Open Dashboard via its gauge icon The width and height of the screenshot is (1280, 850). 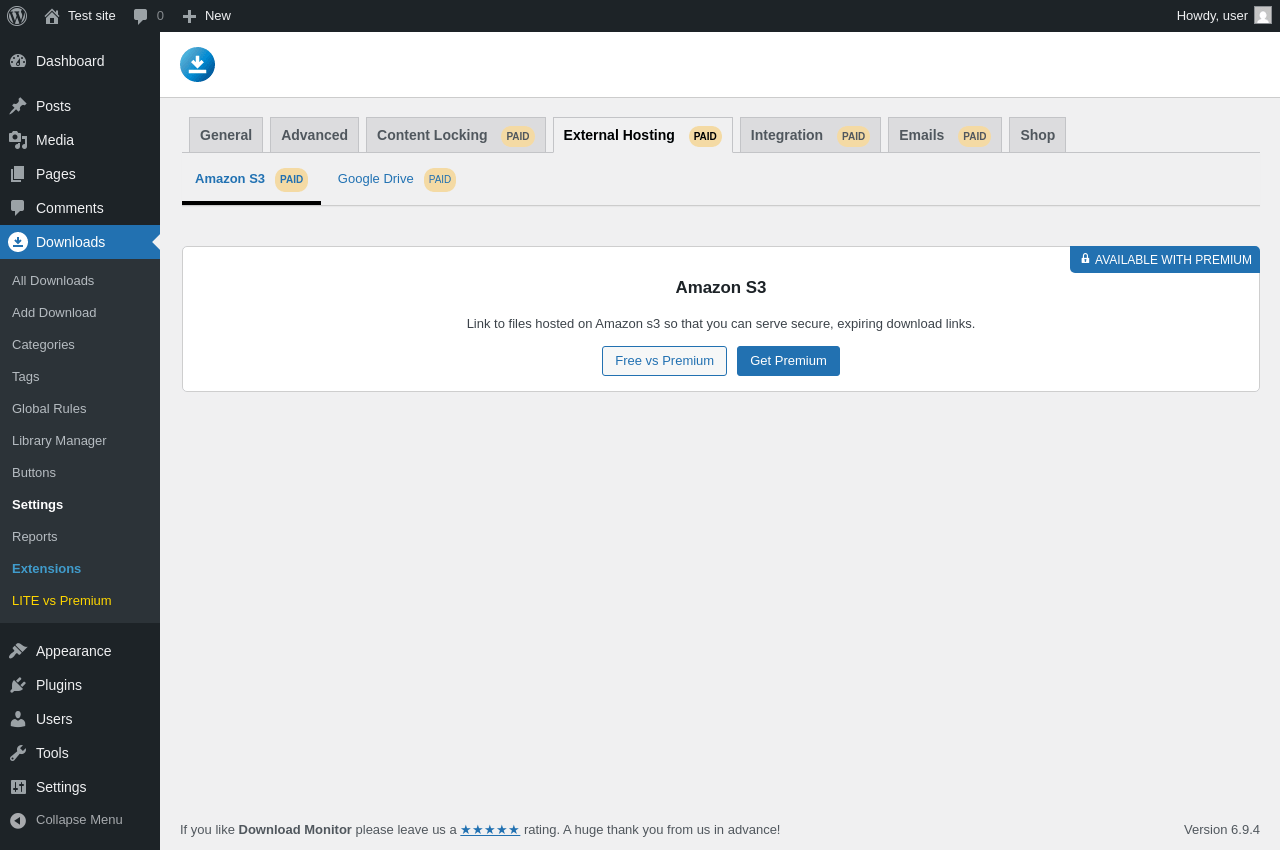pos(18,61)
